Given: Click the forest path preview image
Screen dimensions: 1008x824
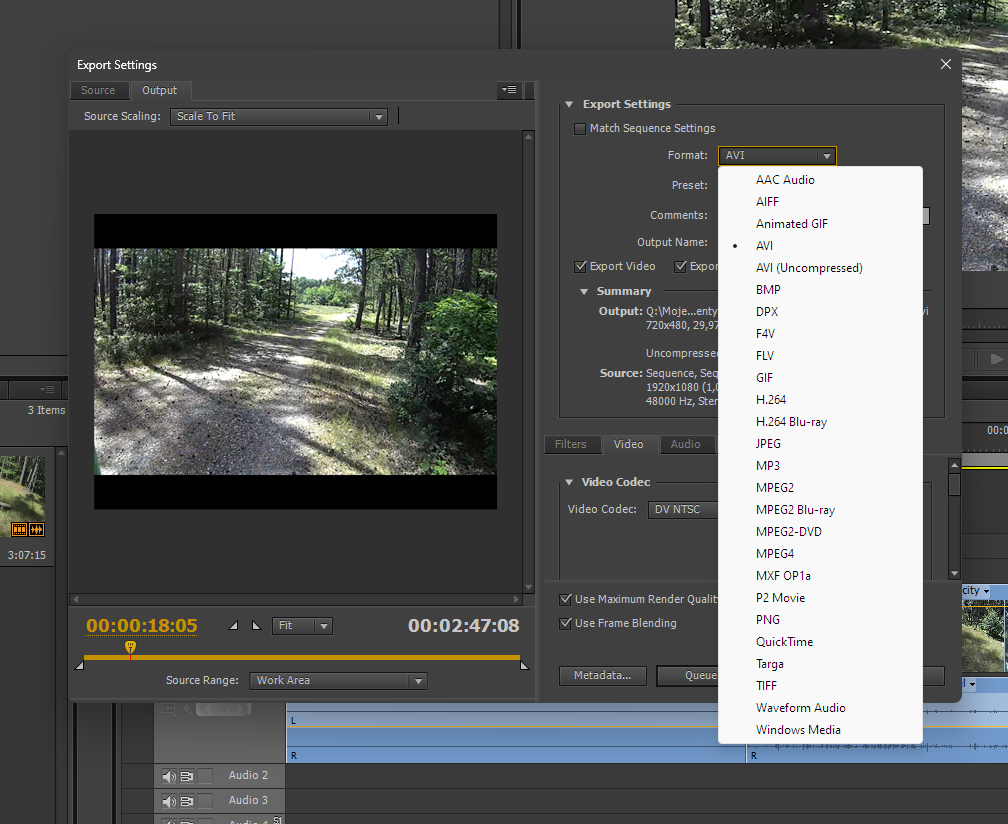Looking at the screenshot, I should 295,362.
